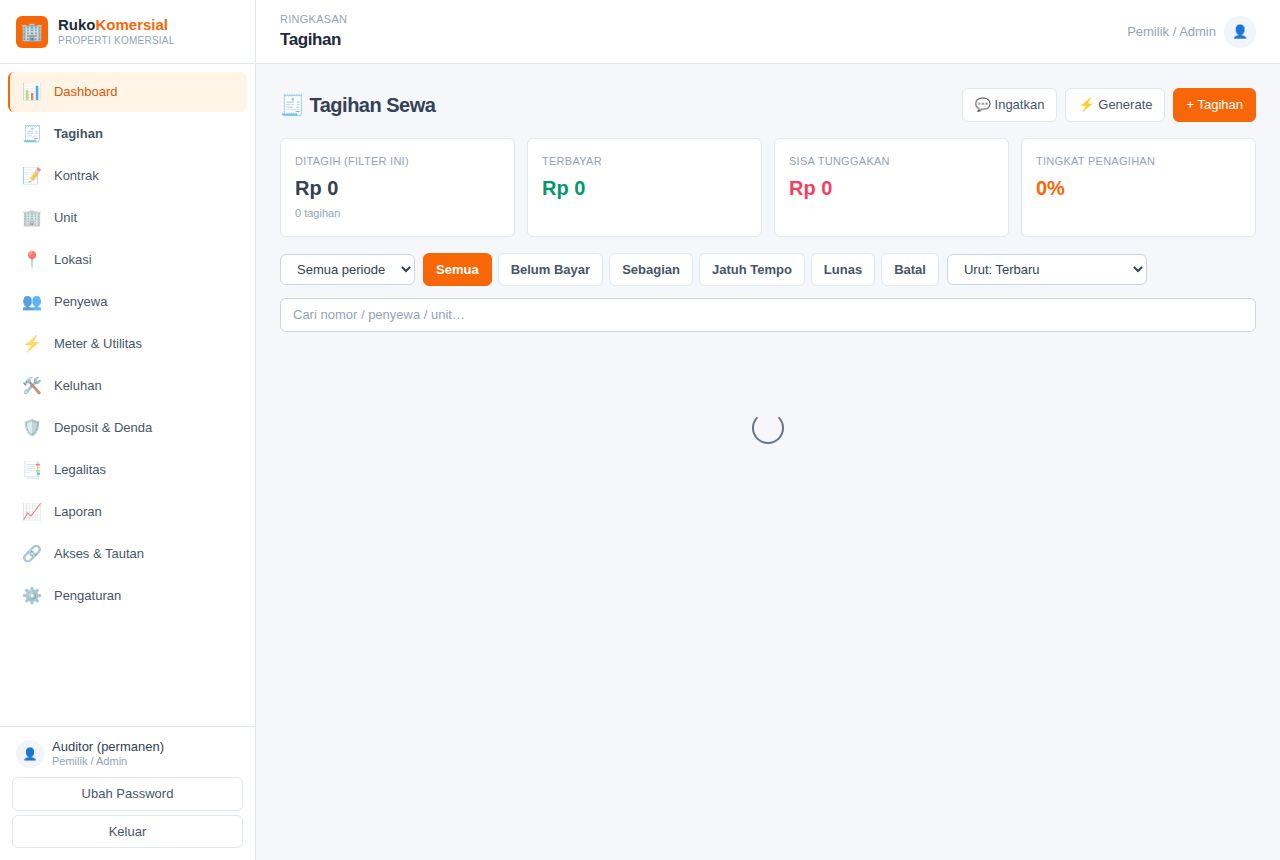Click Ubah Password button
1280x860 pixels.
pyautogui.click(x=127, y=794)
